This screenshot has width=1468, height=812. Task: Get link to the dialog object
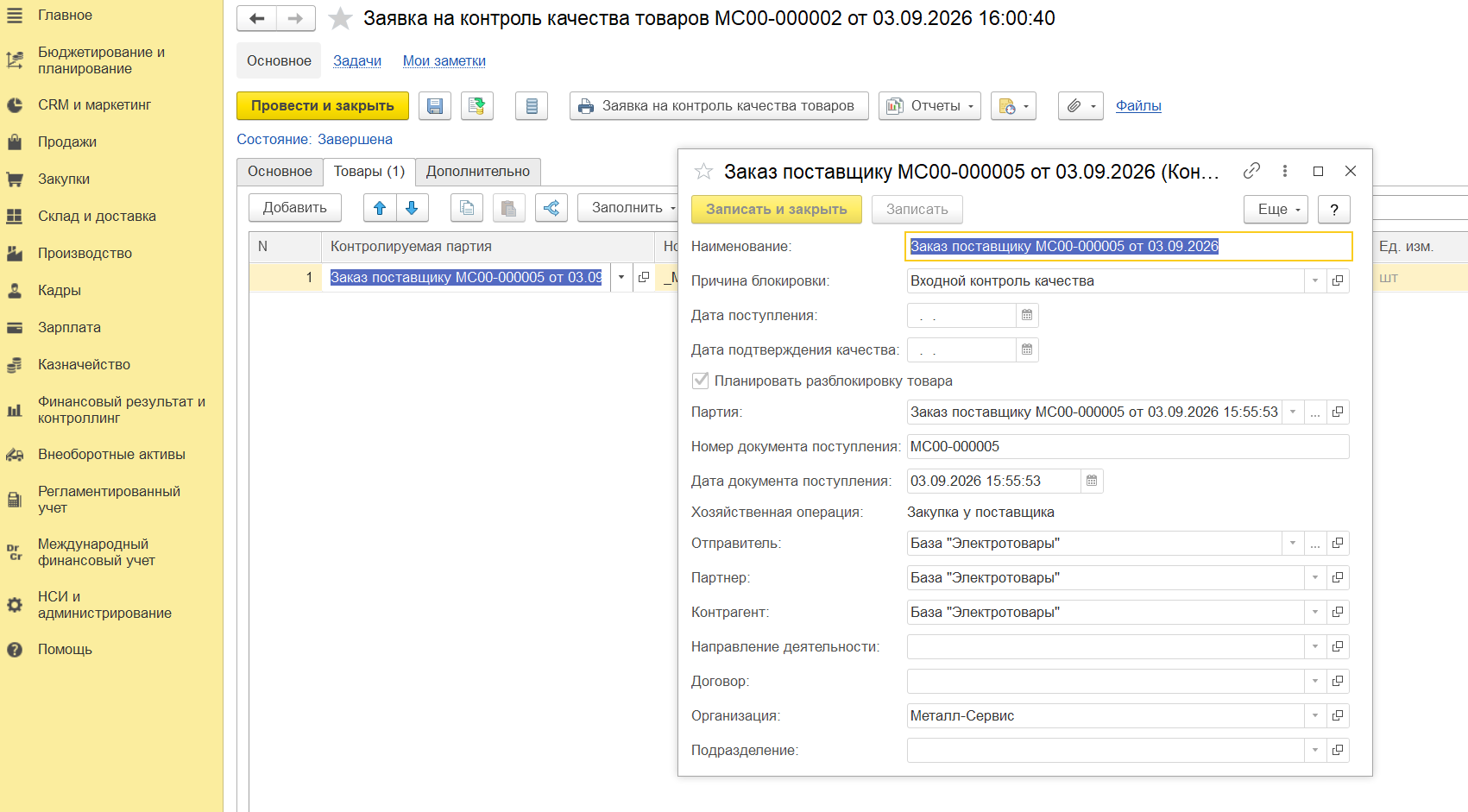(1251, 171)
